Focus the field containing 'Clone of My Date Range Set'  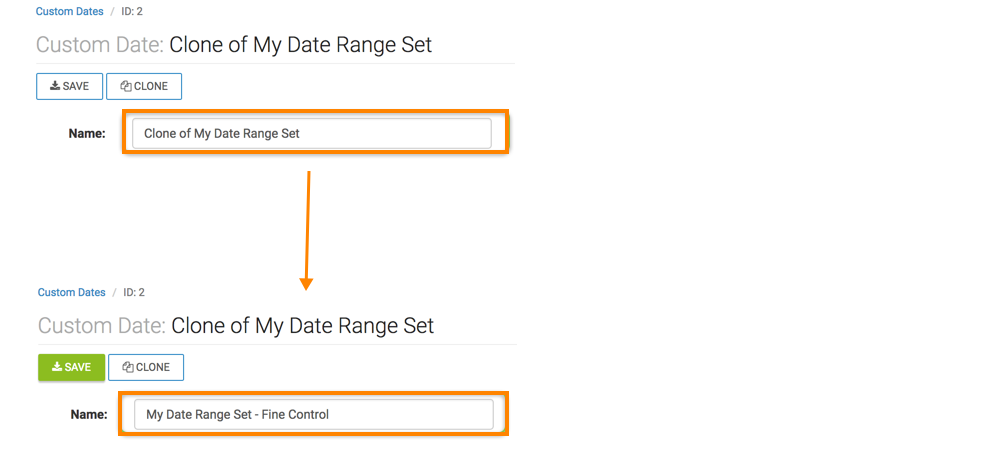311,133
